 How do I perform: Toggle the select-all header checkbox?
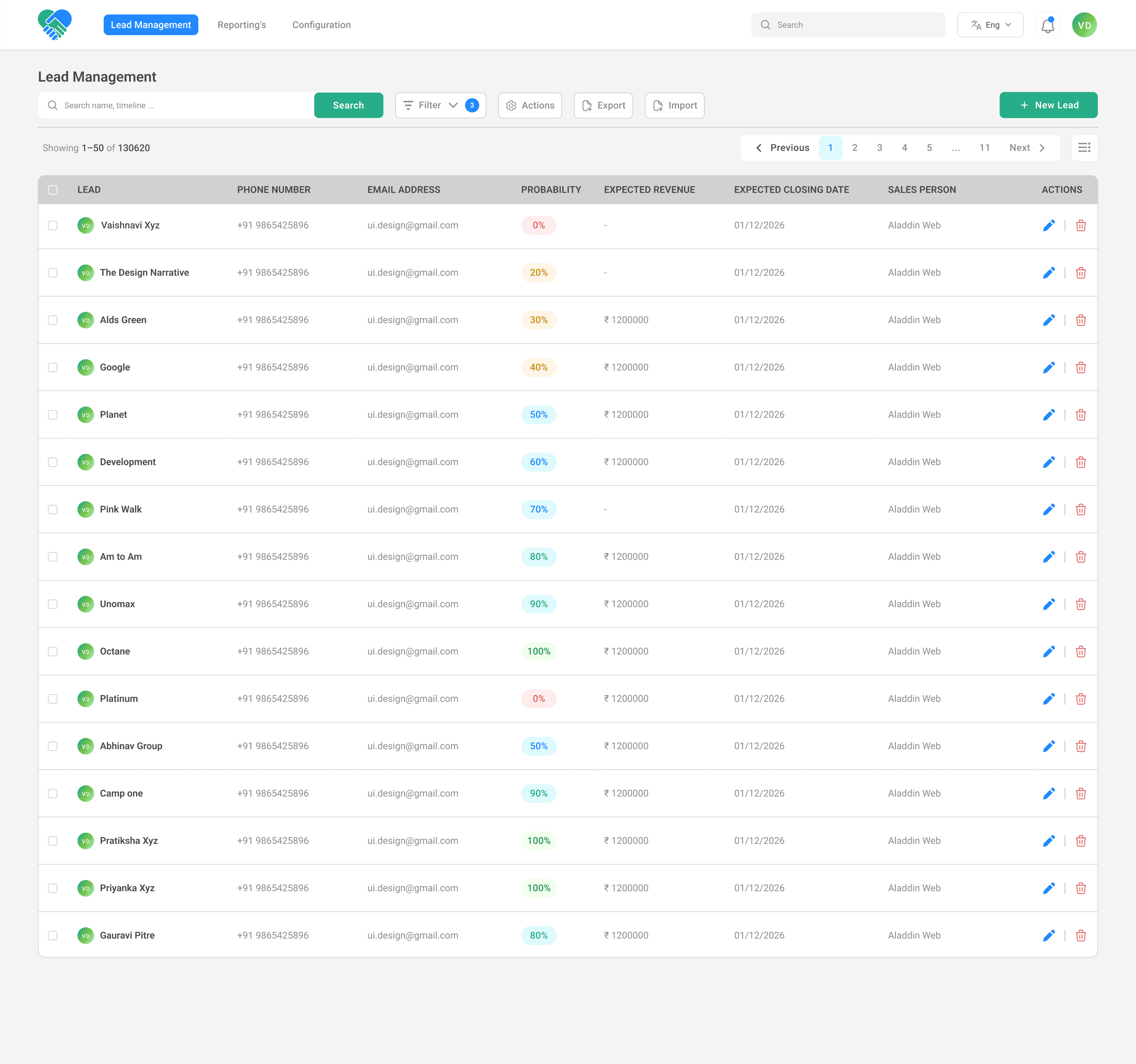53,190
